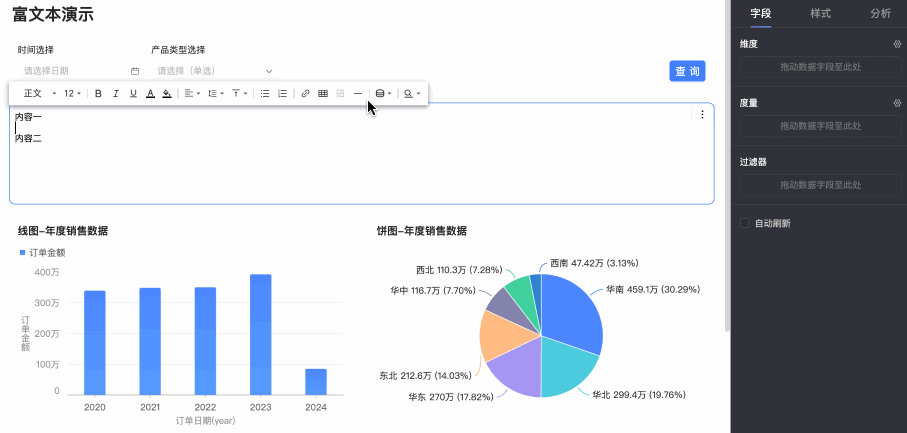Click the 华东 270万 pie label
This screenshot has height=433, width=907.
[451, 397]
